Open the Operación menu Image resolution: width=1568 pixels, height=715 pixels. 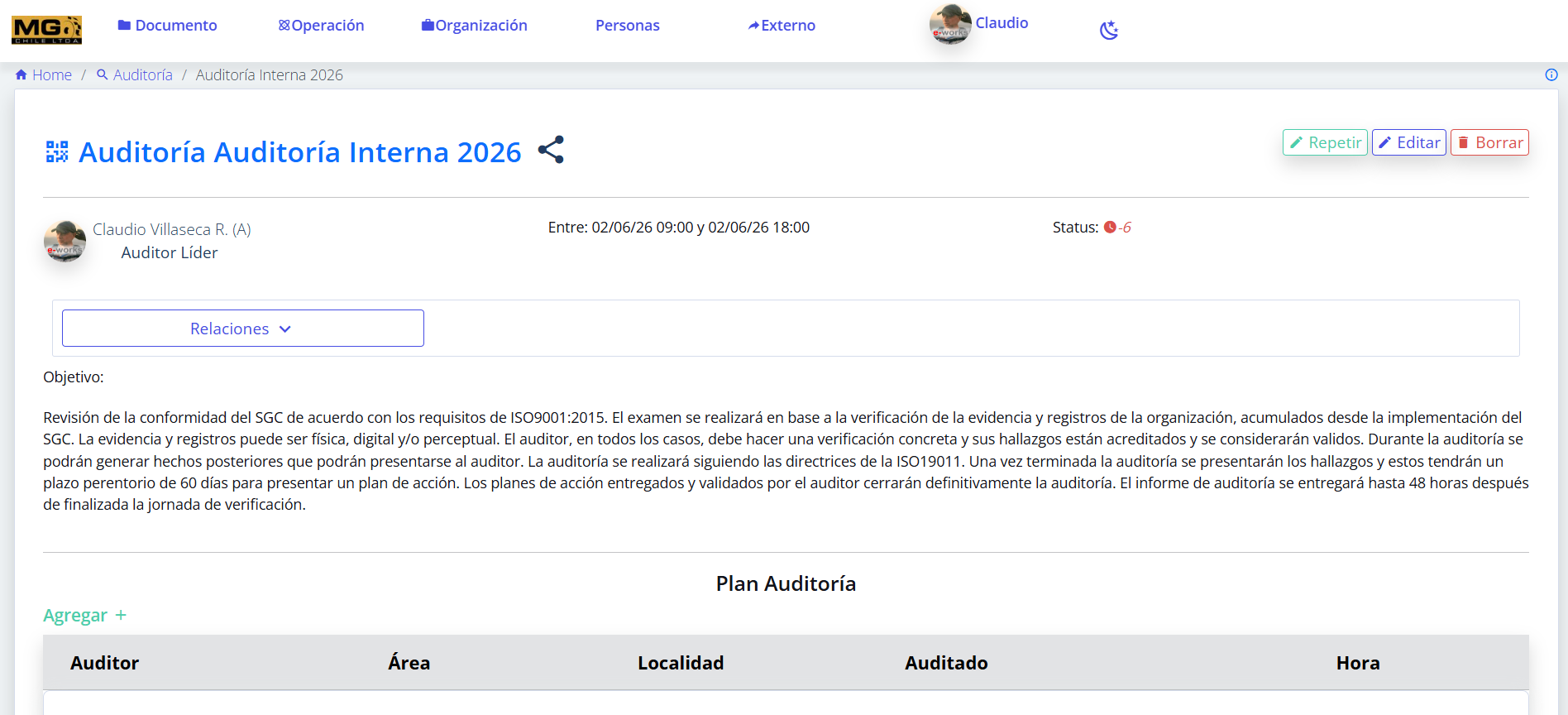tap(321, 26)
